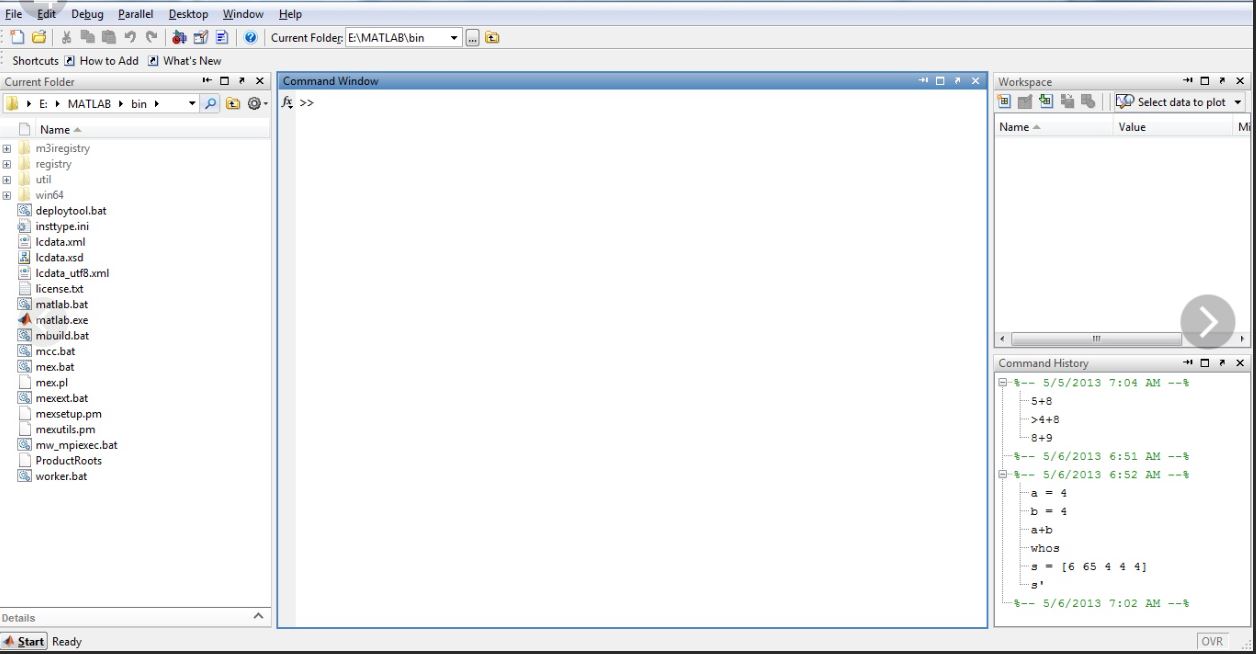The image size is (1256, 654).
Task: Expand the util folder
Action: 7,180
